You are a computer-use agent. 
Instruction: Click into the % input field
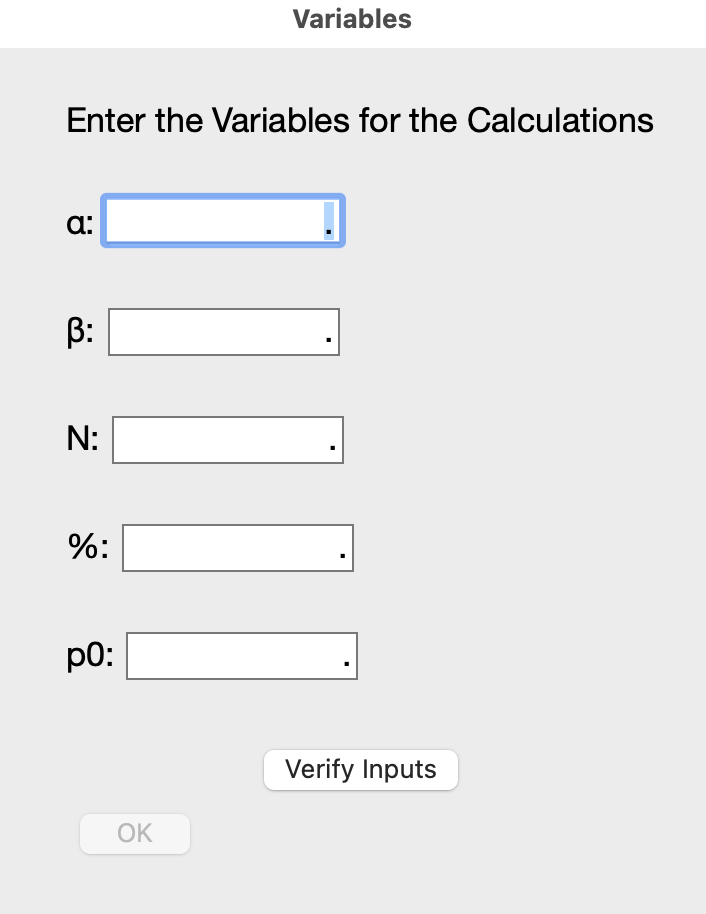tap(229, 548)
